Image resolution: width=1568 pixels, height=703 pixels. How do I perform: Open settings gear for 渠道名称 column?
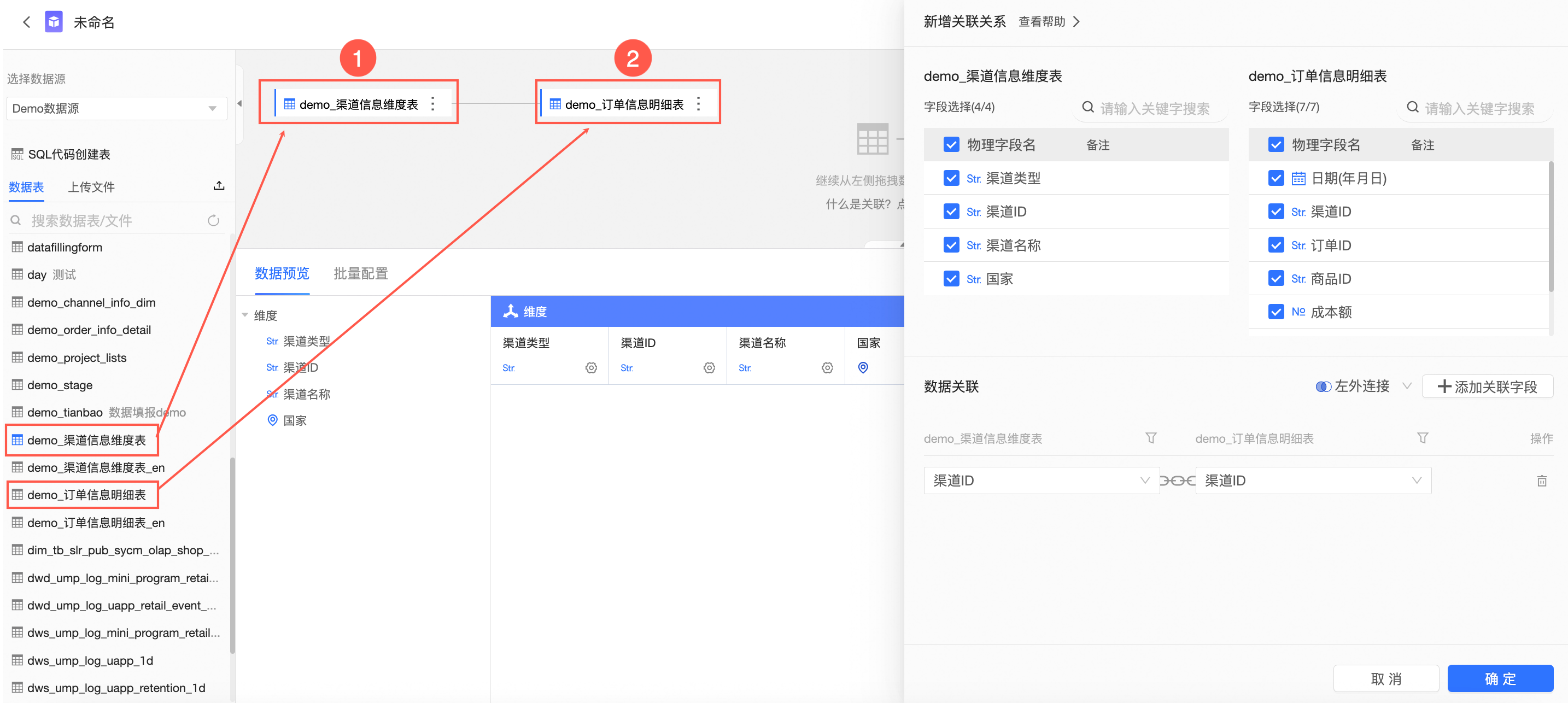[827, 368]
